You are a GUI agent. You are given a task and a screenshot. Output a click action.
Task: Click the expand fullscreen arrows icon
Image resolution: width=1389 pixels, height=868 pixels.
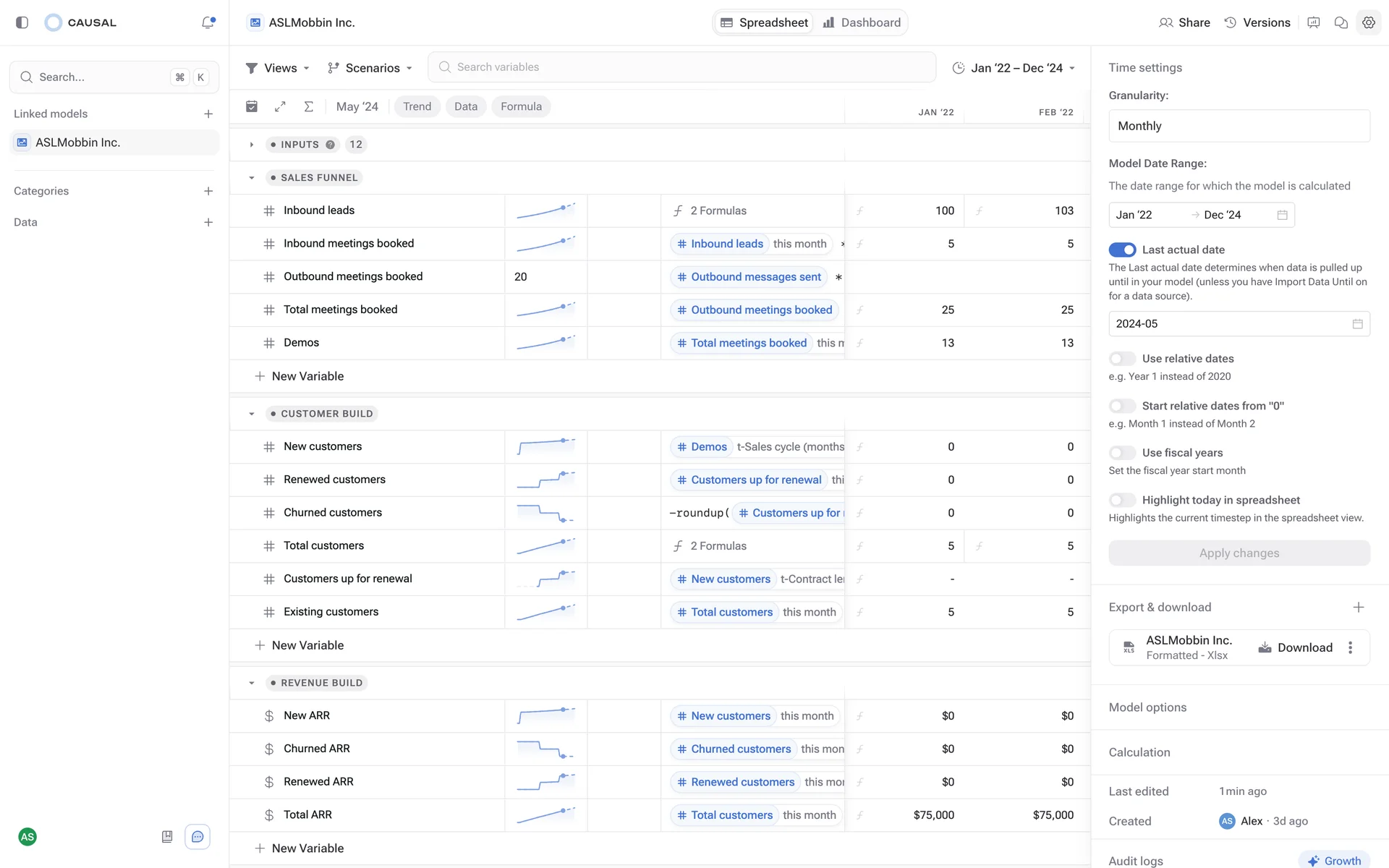click(280, 107)
